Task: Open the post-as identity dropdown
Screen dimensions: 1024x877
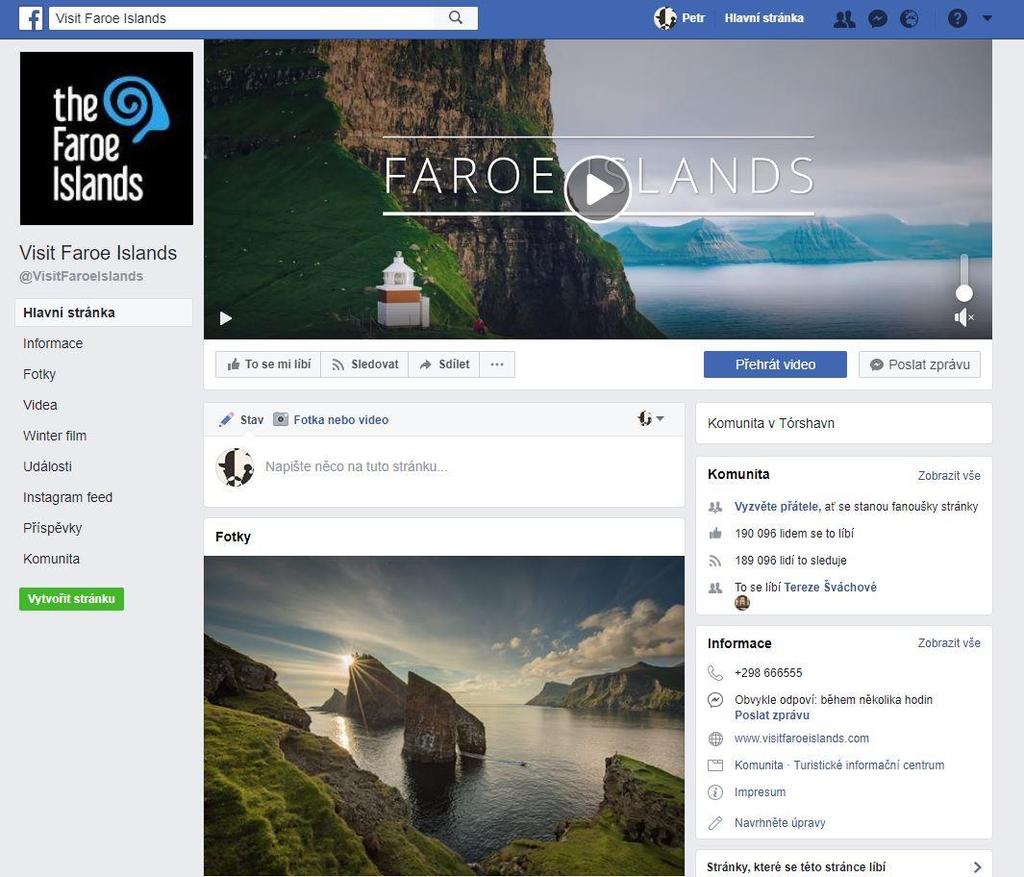Action: [x=650, y=419]
